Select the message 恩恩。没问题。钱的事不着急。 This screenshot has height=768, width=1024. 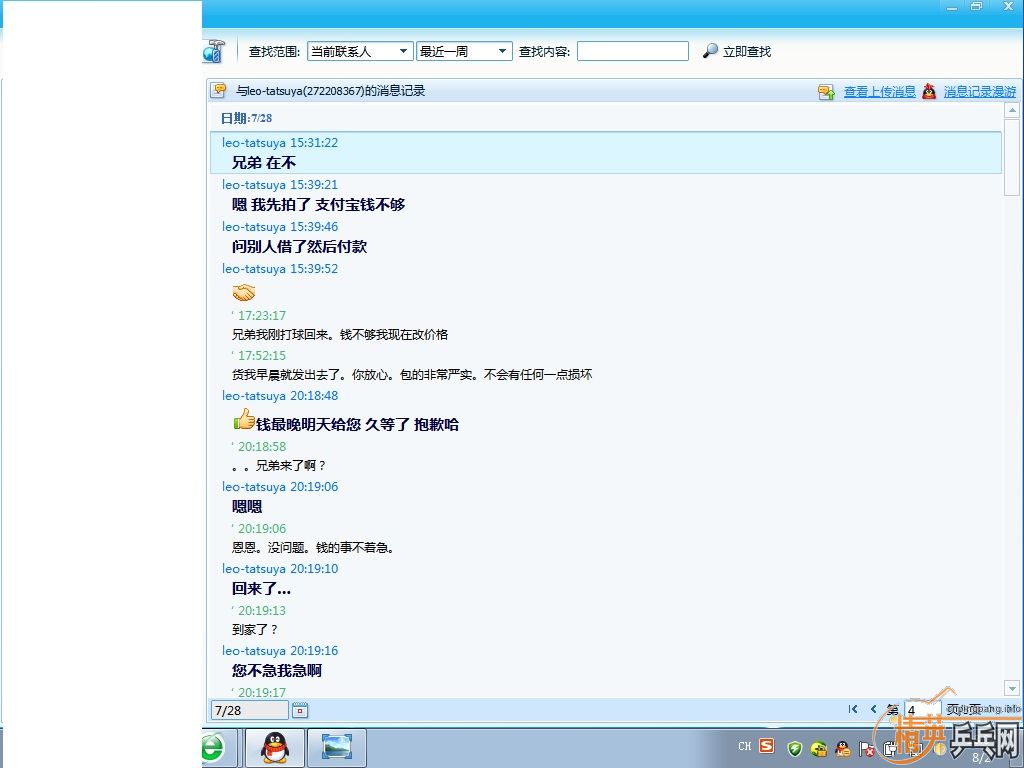click(x=313, y=548)
